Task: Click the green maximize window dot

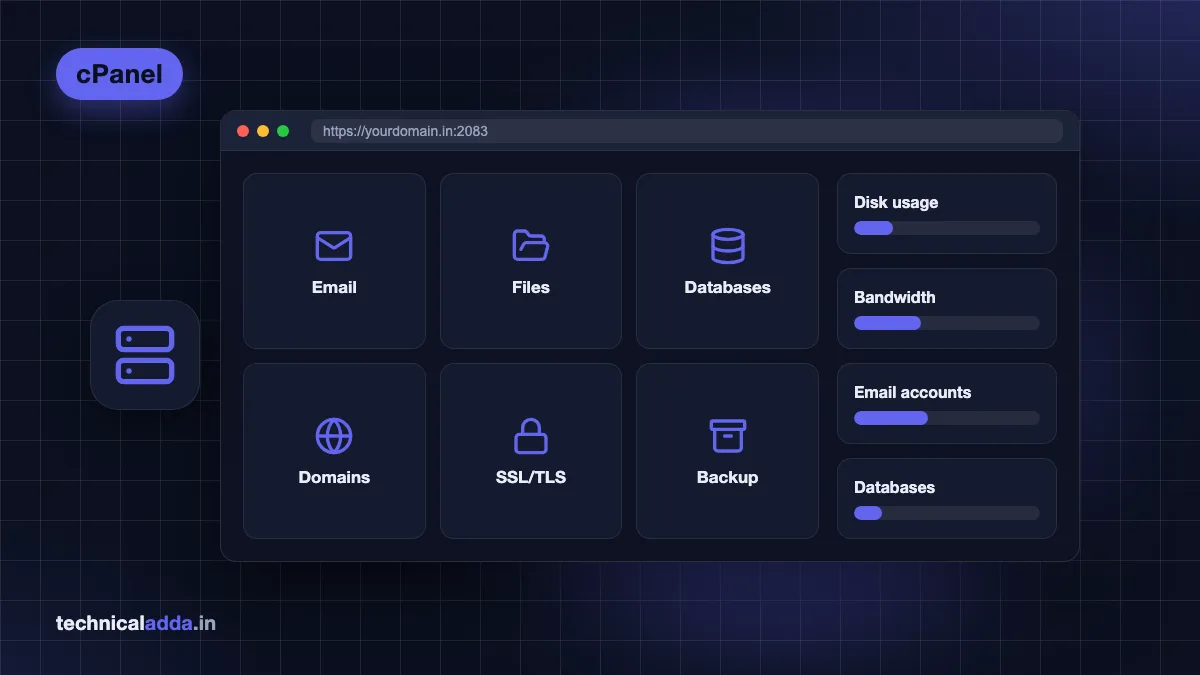Action: click(283, 131)
